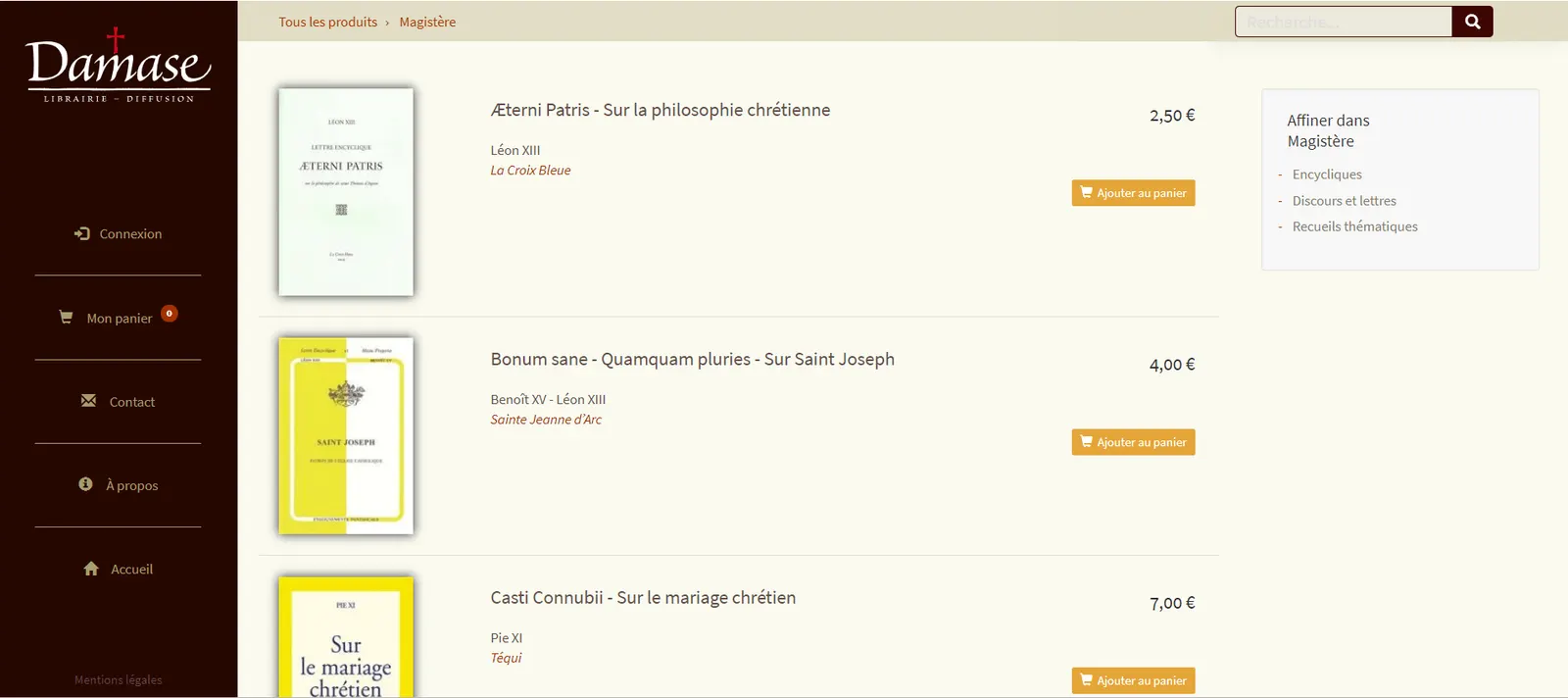Navigate to Tous les produits breadcrumb
1568x698 pixels.
coord(327,22)
